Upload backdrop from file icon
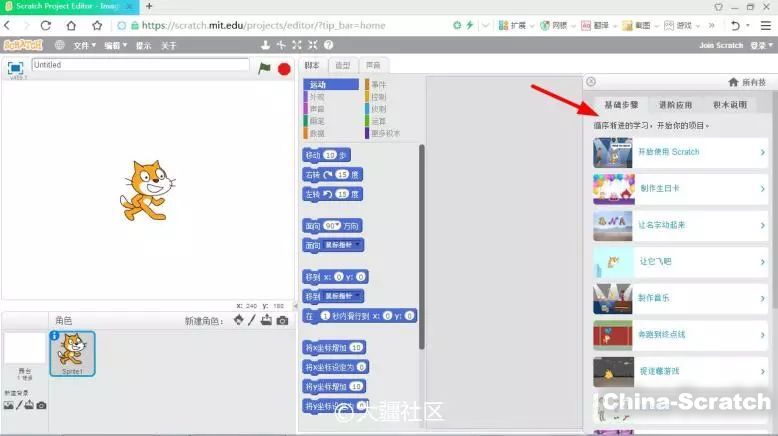The image size is (778, 436). (29, 405)
